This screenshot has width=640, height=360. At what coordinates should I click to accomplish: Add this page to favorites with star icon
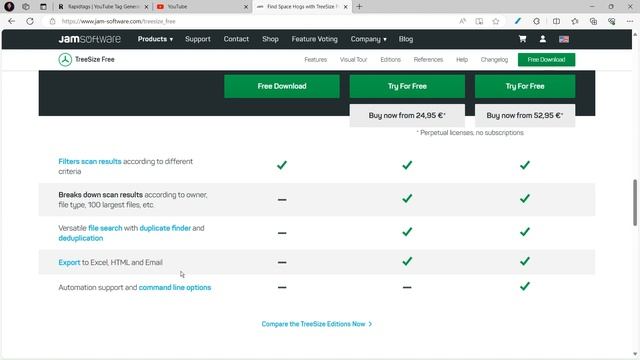pos(496,21)
